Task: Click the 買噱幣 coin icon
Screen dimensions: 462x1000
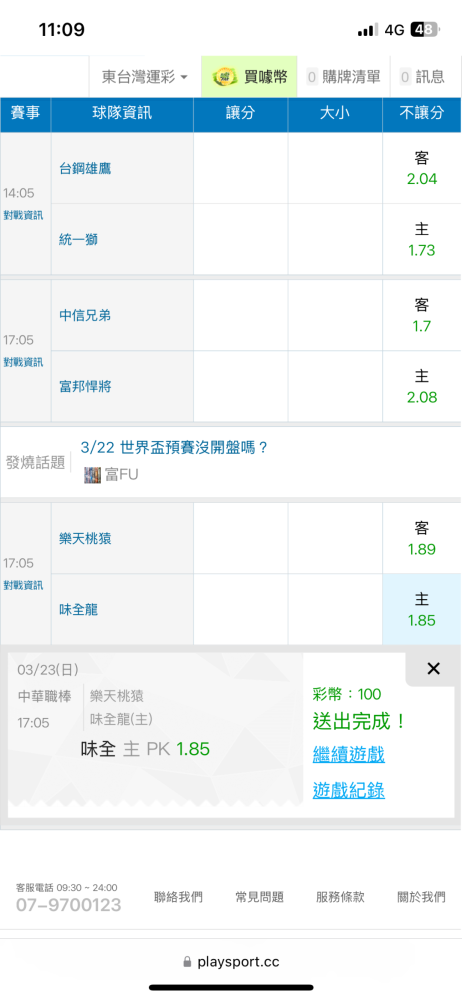Action: [x=225, y=77]
